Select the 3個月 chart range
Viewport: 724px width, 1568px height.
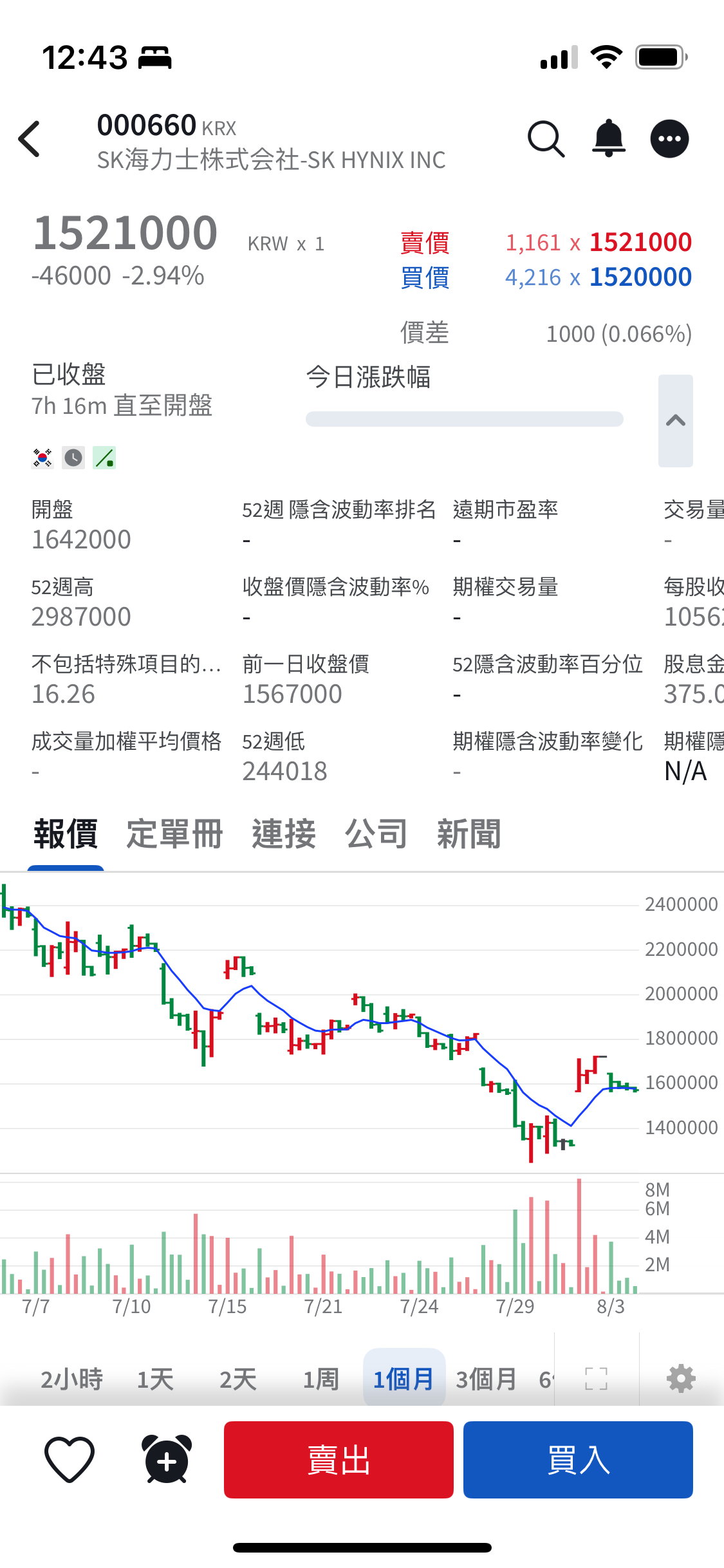tap(487, 1379)
